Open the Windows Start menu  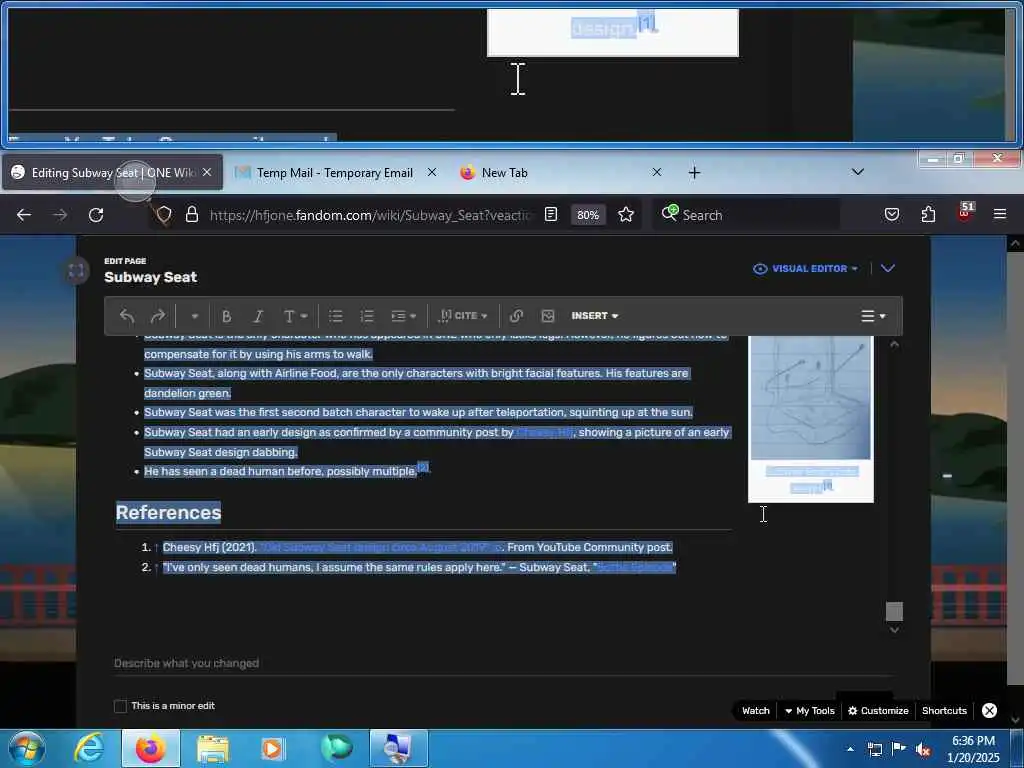click(x=27, y=748)
